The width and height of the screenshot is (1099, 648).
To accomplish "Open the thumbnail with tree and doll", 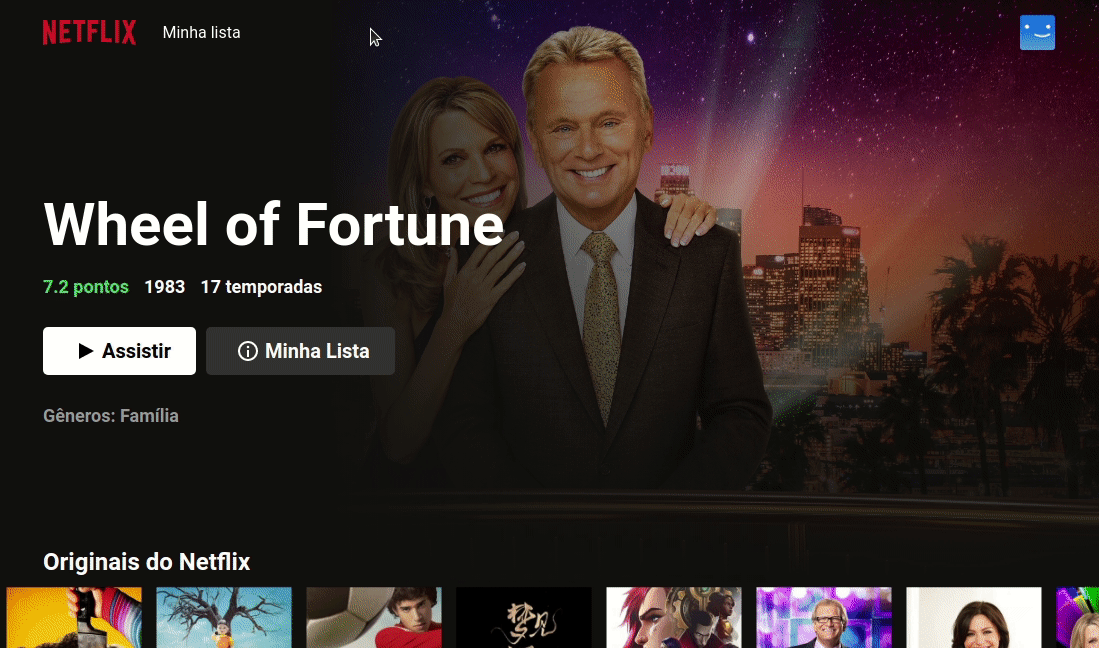I will pos(224,618).
